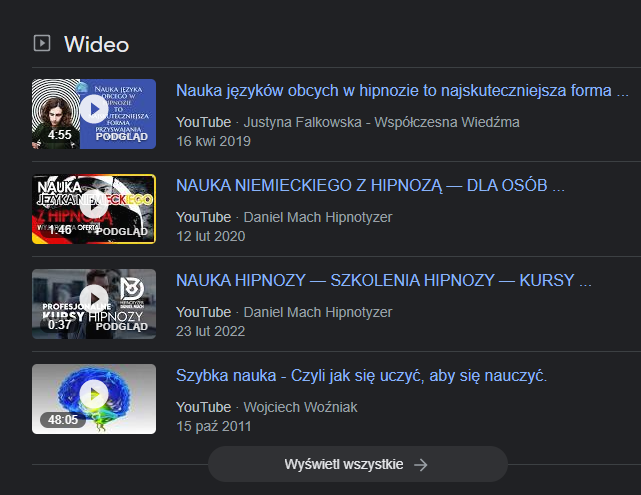Click YouTube source label of Justyna Falkowska video
The width and height of the screenshot is (641, 495).
click(x=204, y=122)
